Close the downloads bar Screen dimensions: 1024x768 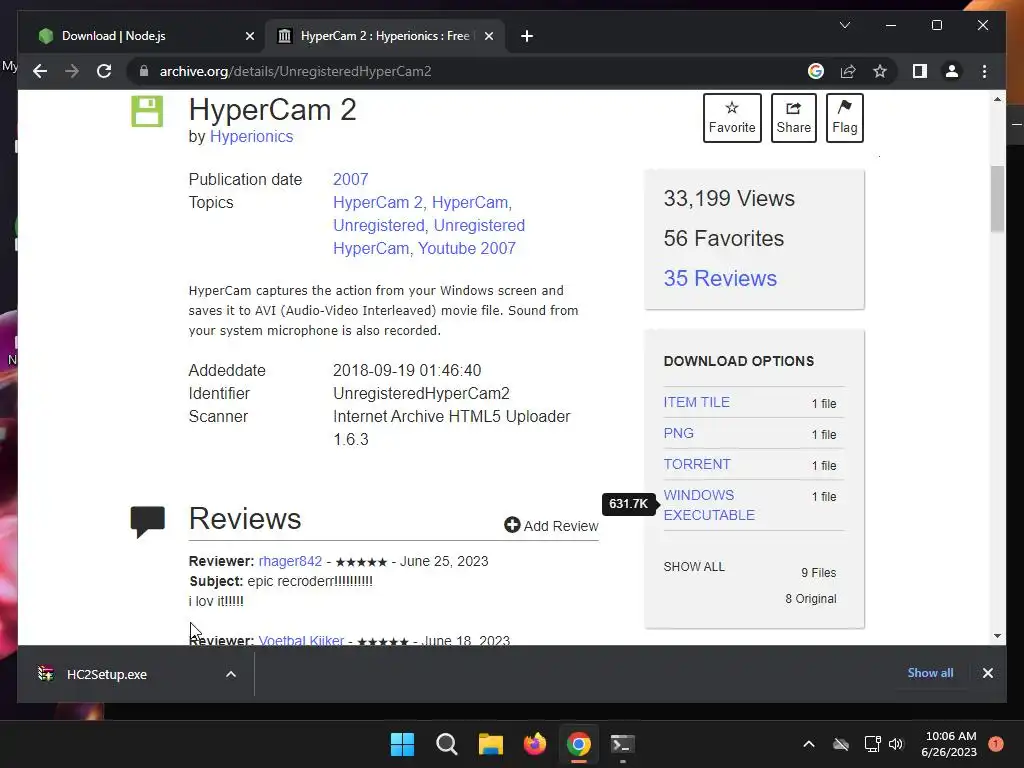pos(987,673)
